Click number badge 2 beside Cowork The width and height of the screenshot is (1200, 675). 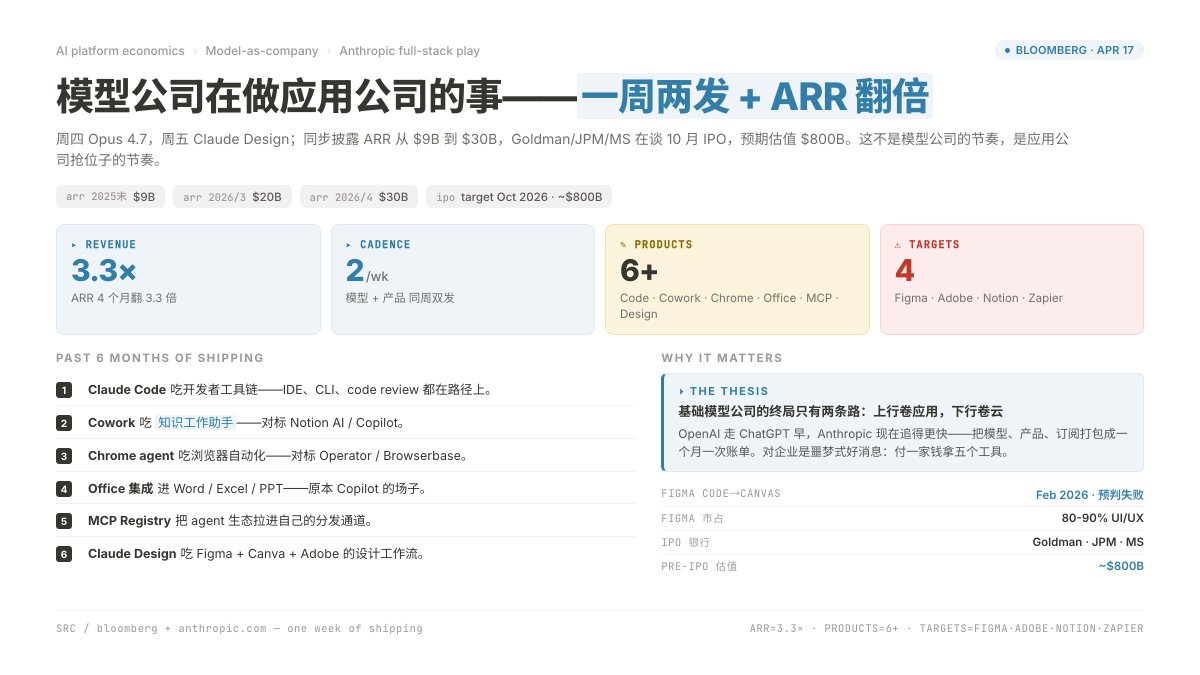64,423
